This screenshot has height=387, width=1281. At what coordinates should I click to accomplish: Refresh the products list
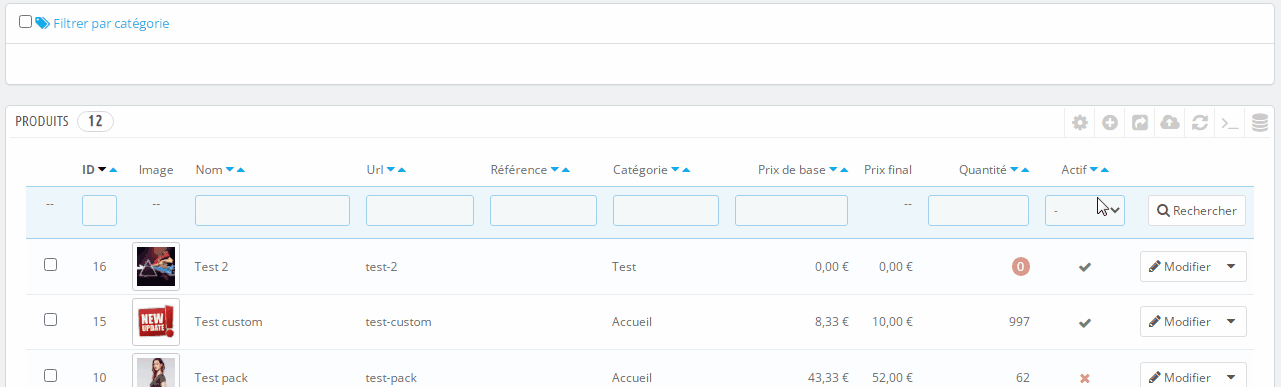tap(1200, 123)
